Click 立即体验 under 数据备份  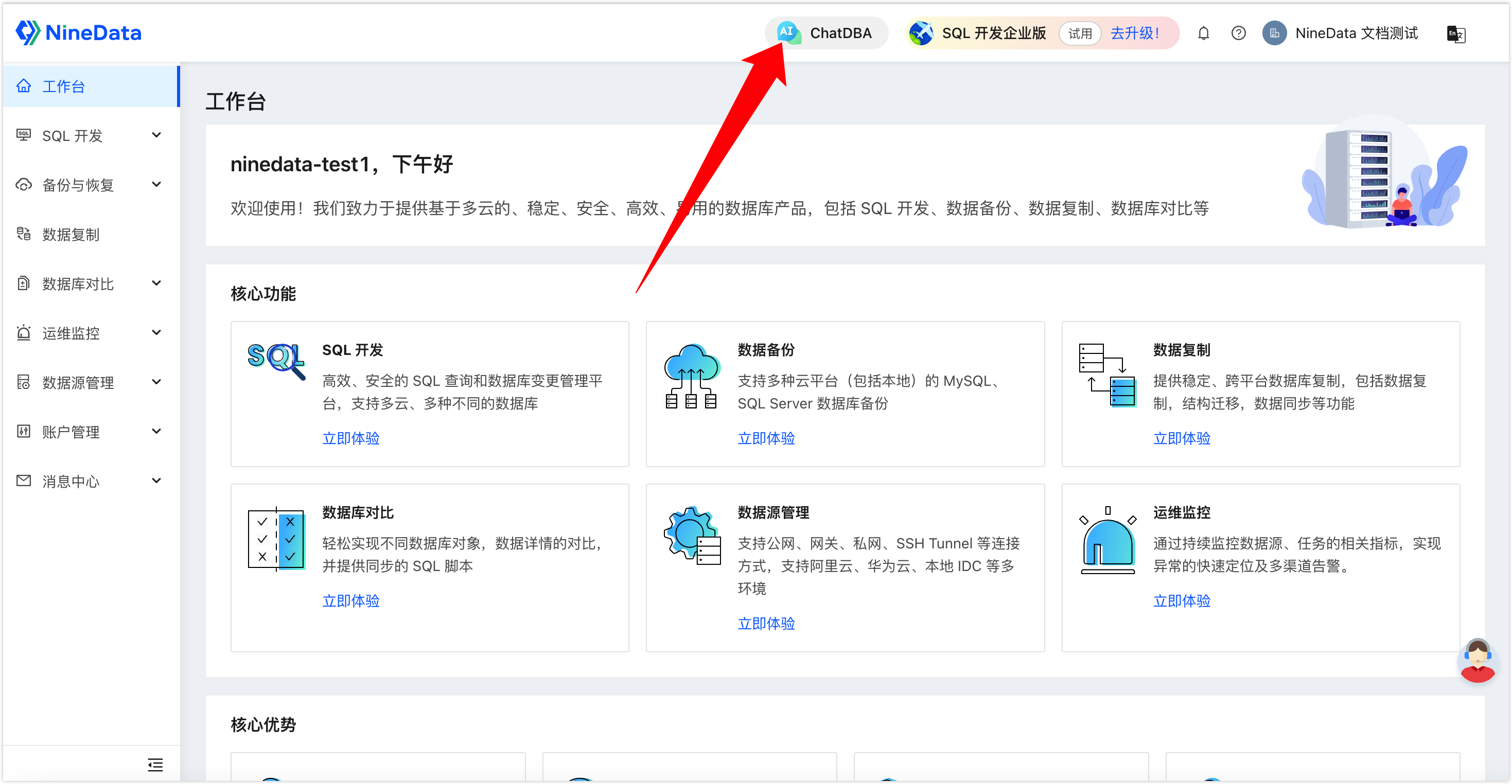point(766,438)
